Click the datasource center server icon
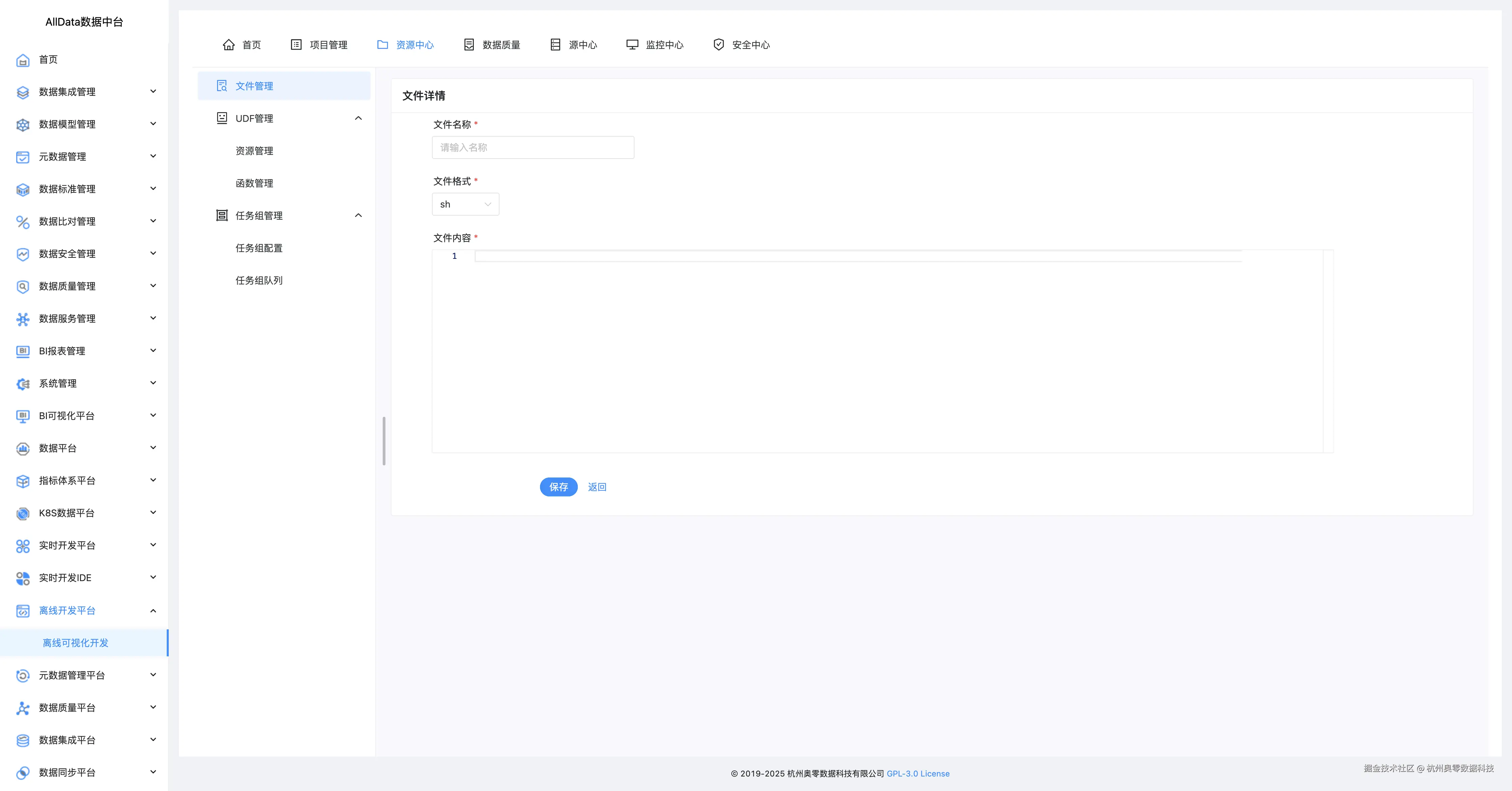1512x791 pixels. [x=555, y=45]
